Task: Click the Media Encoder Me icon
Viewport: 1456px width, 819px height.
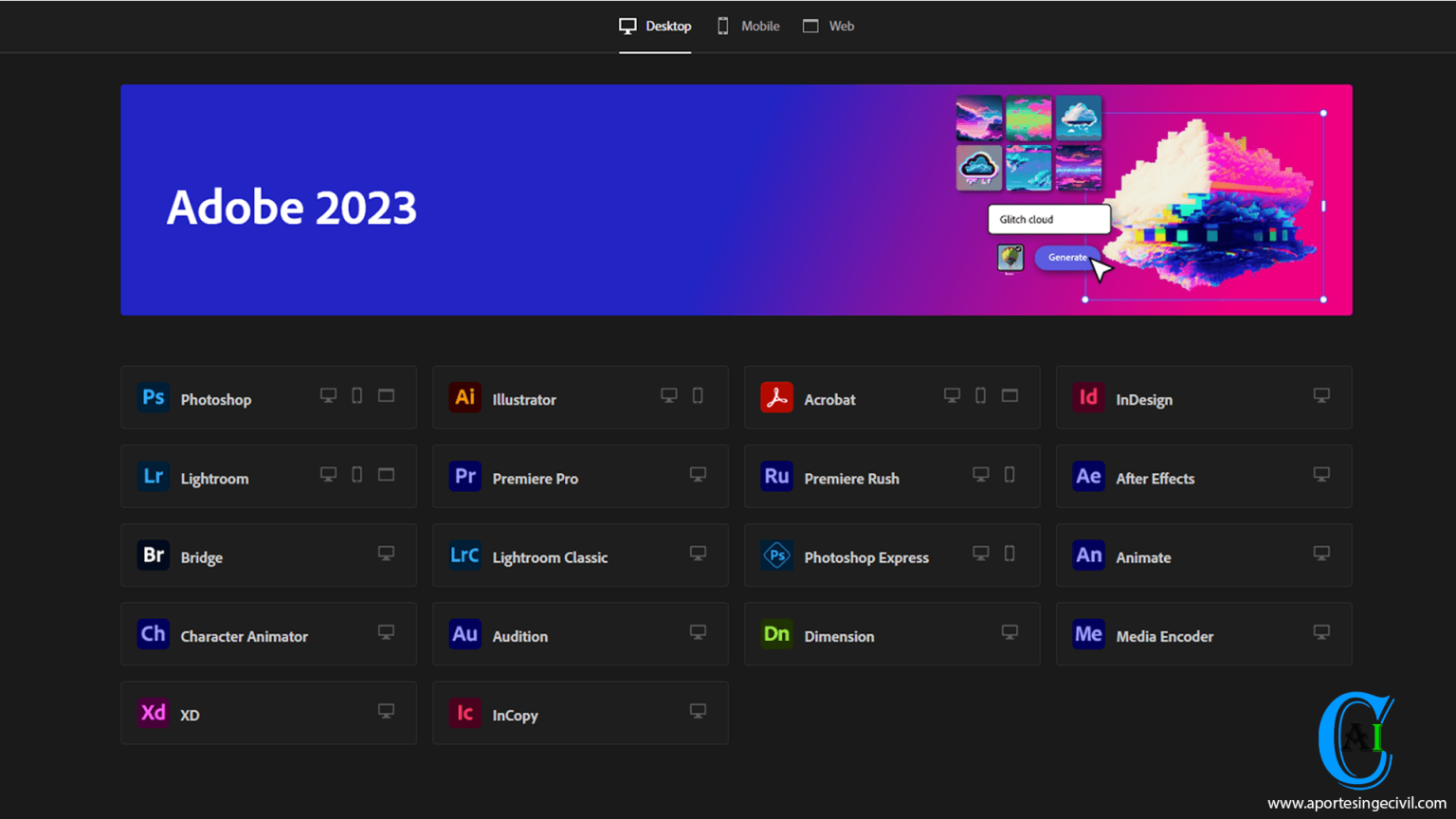Action: pos(1088,634)
